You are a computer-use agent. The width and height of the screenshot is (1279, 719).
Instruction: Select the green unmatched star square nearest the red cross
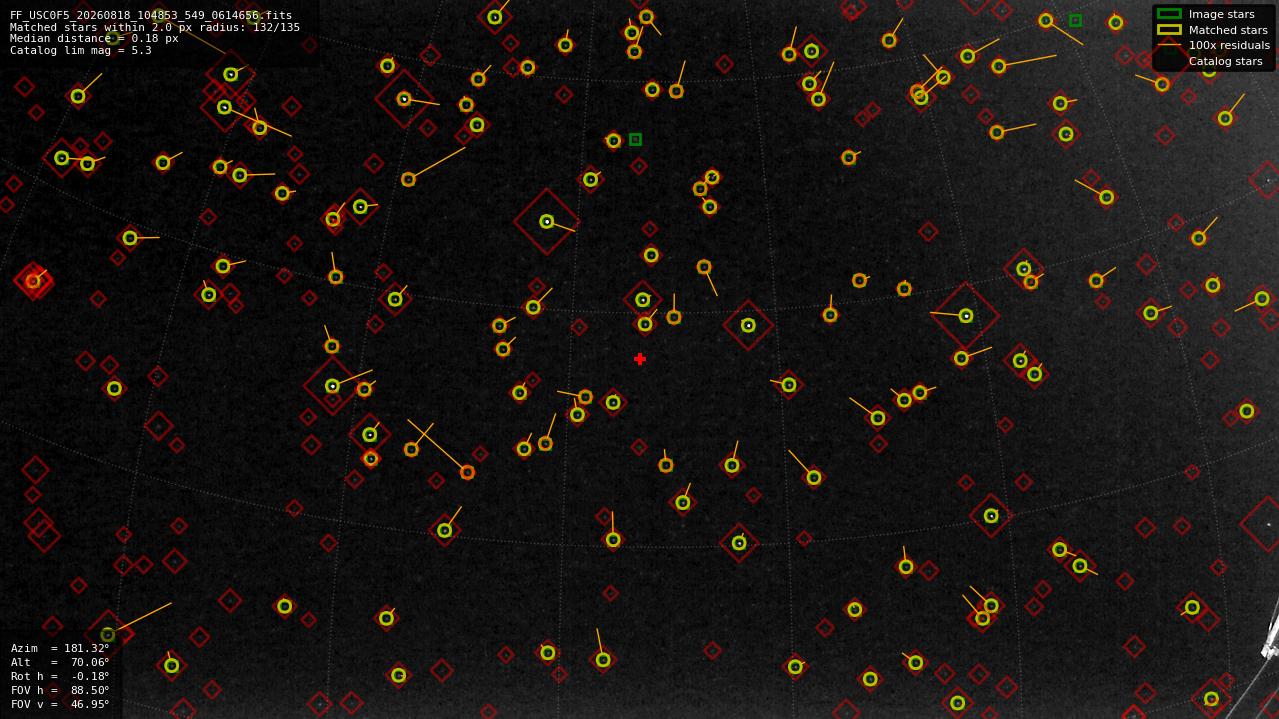click(635, 140)
